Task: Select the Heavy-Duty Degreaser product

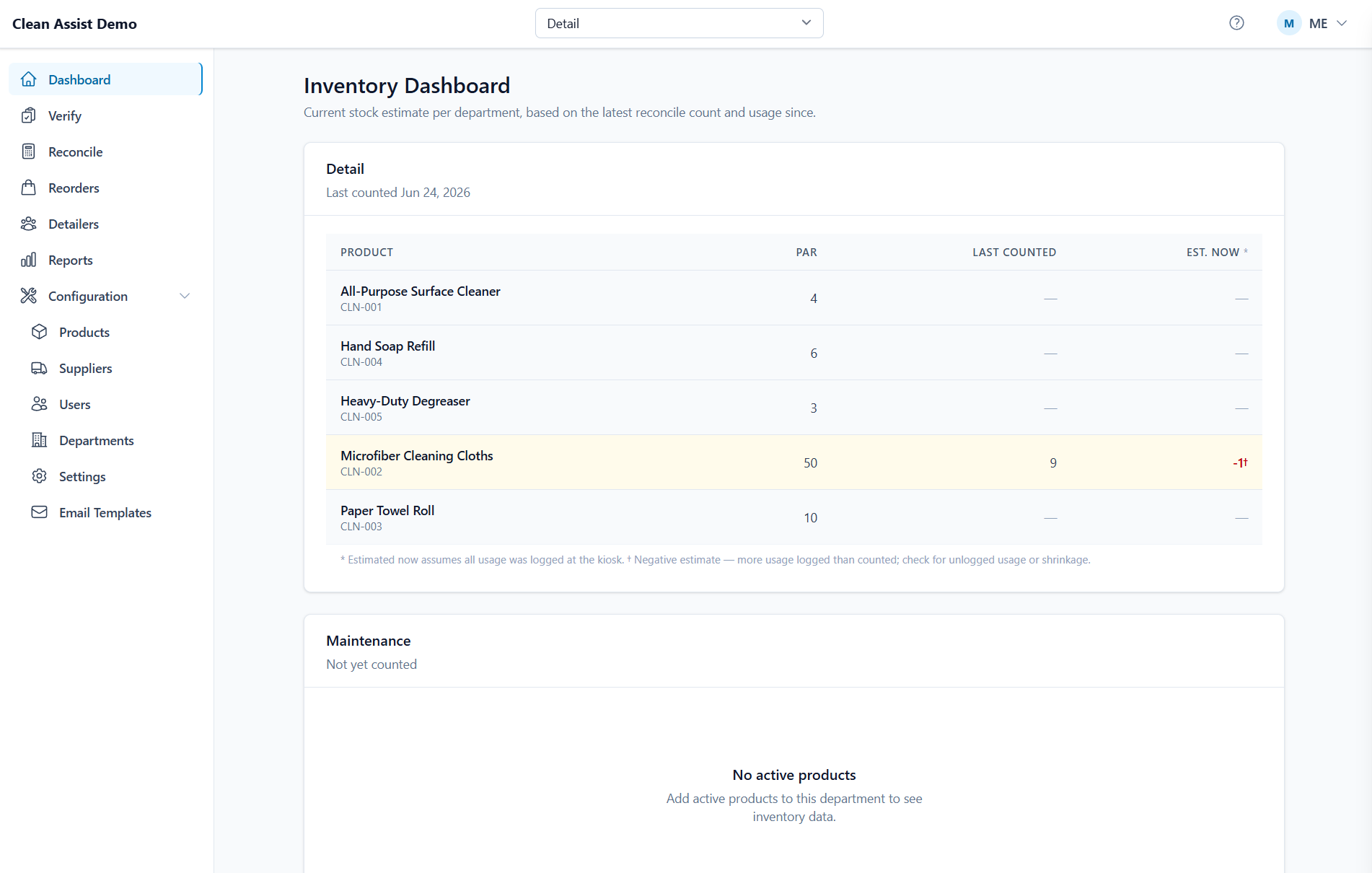Action: coord(405,401)
